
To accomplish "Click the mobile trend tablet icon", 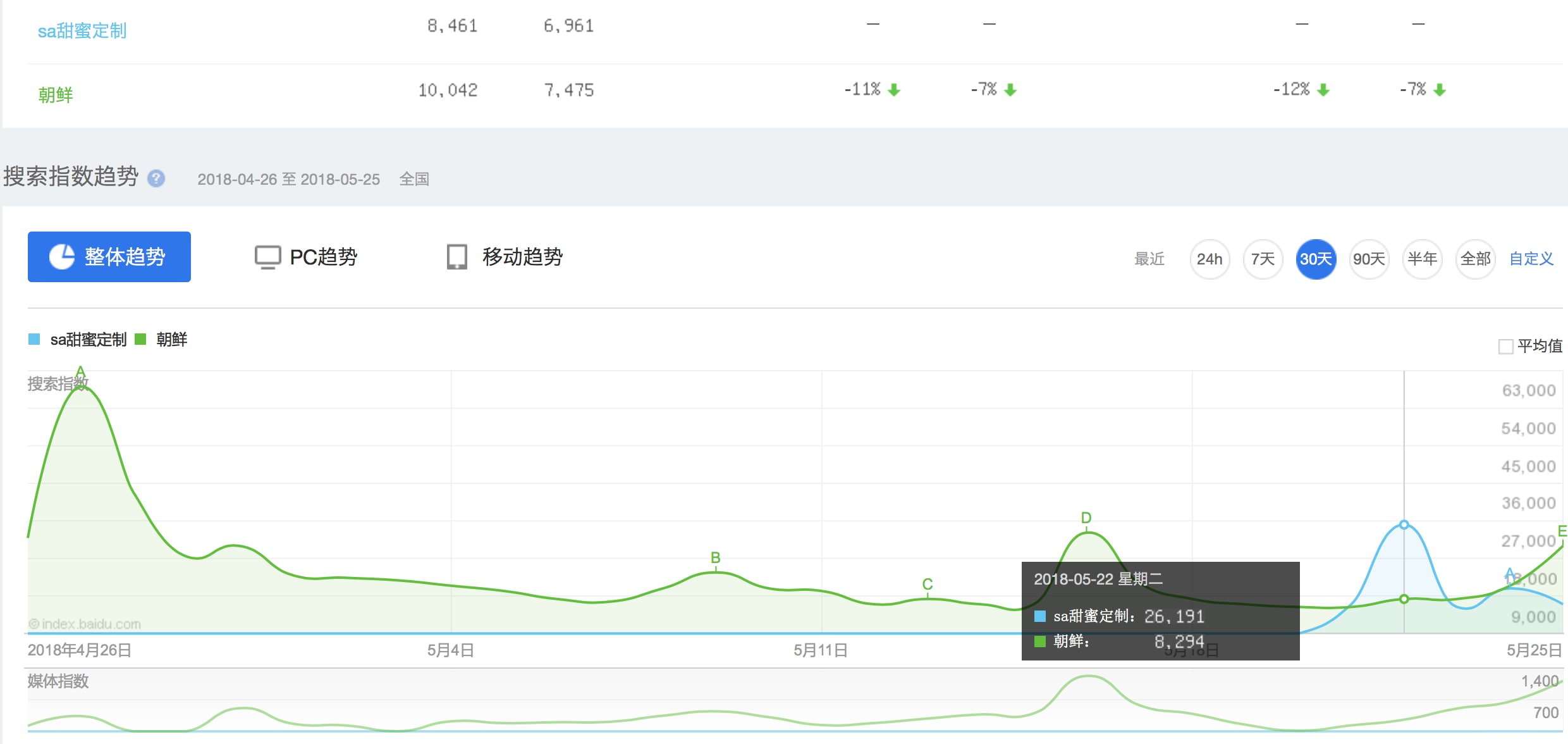I will tap(456, 257).
